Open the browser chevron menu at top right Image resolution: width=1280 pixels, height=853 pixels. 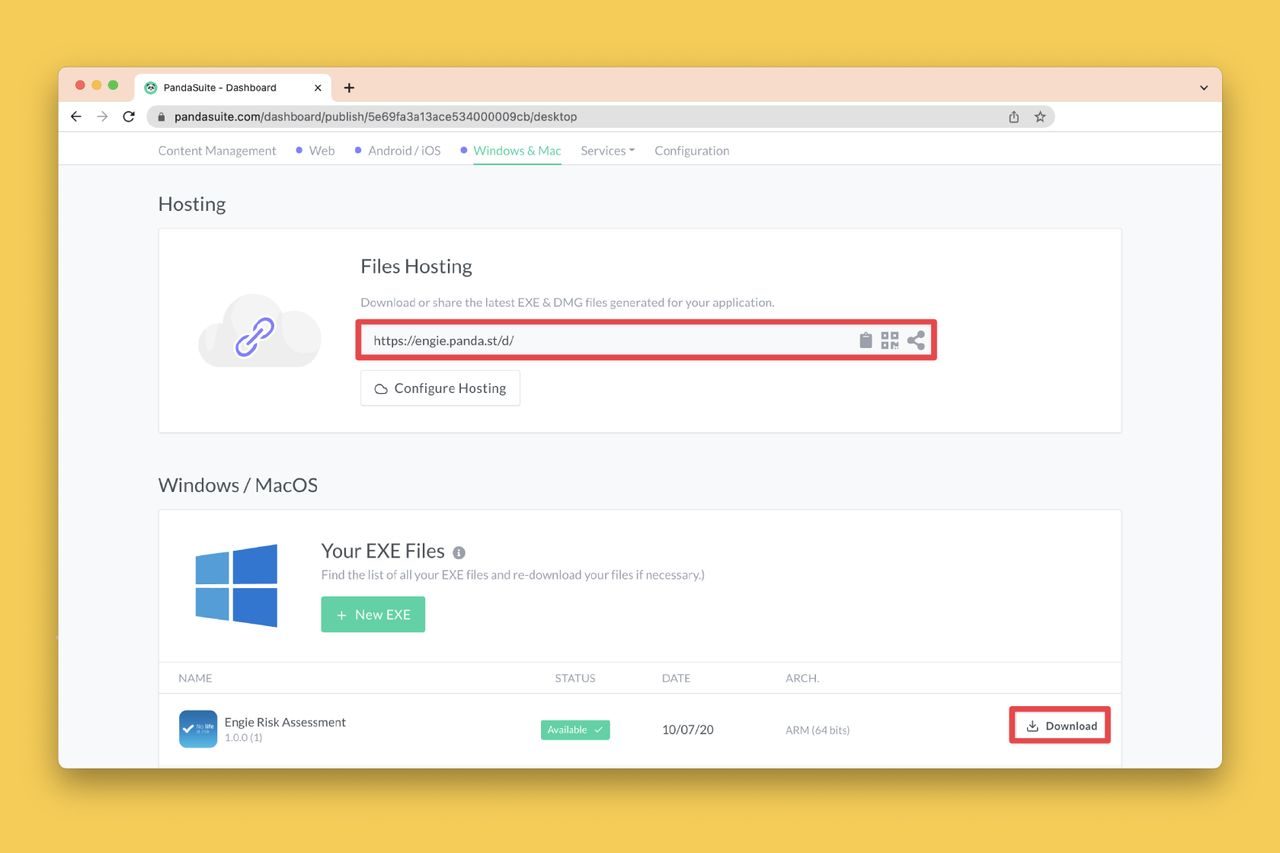[1203, 87]
